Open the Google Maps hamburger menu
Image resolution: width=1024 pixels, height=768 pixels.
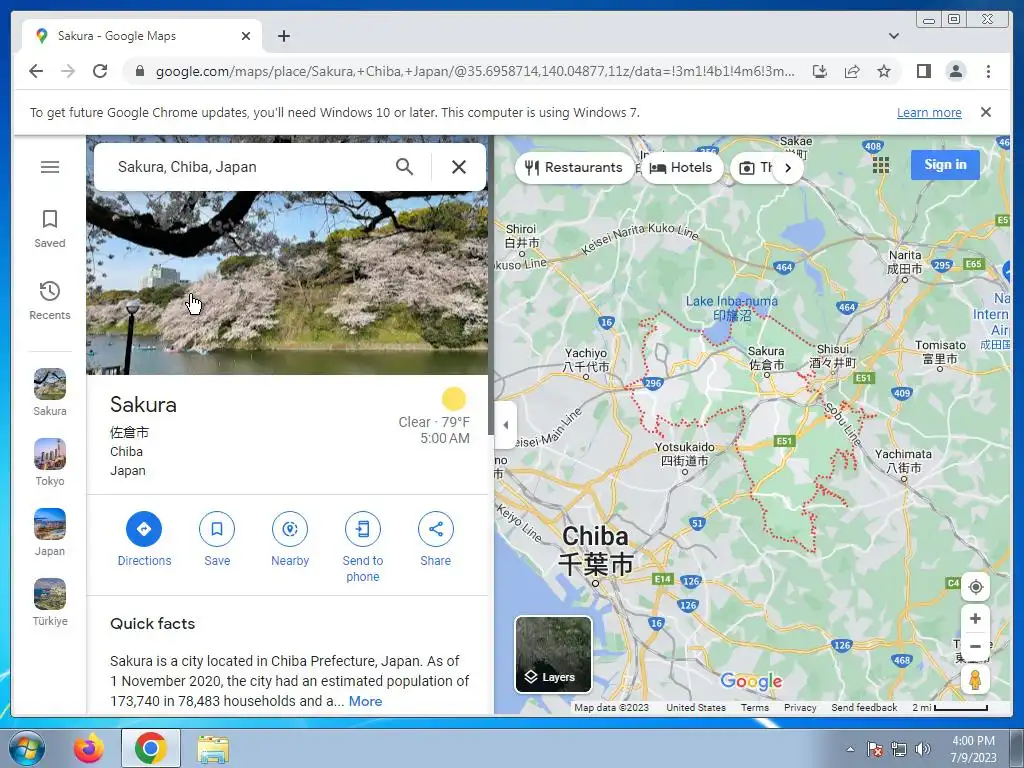50,167
